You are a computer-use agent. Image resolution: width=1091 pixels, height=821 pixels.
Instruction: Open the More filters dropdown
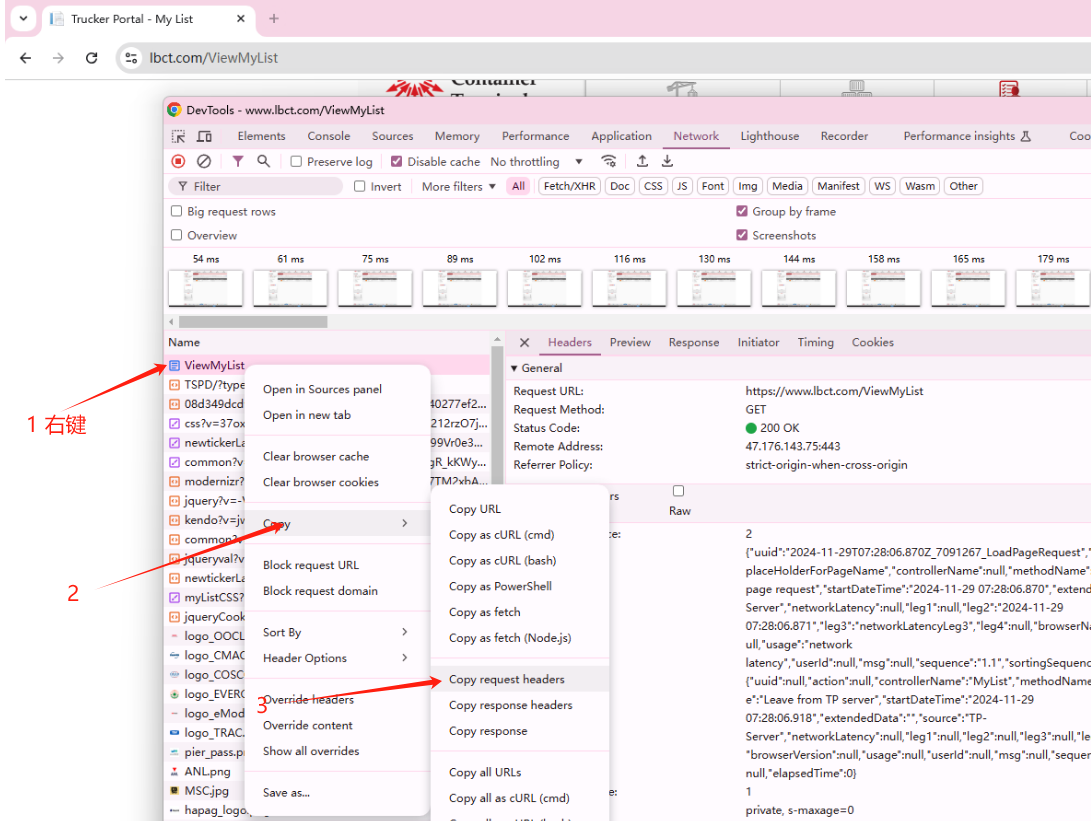(x=459, y=186)
